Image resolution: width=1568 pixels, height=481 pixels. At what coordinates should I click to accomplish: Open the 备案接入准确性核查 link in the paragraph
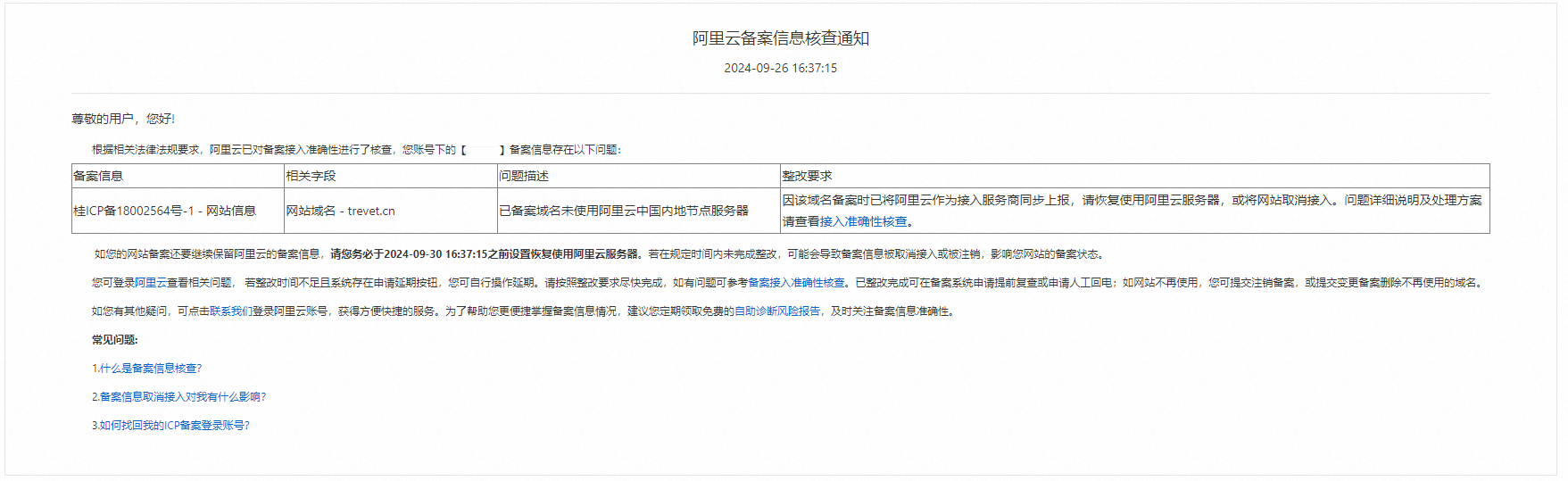click(796, 283)
